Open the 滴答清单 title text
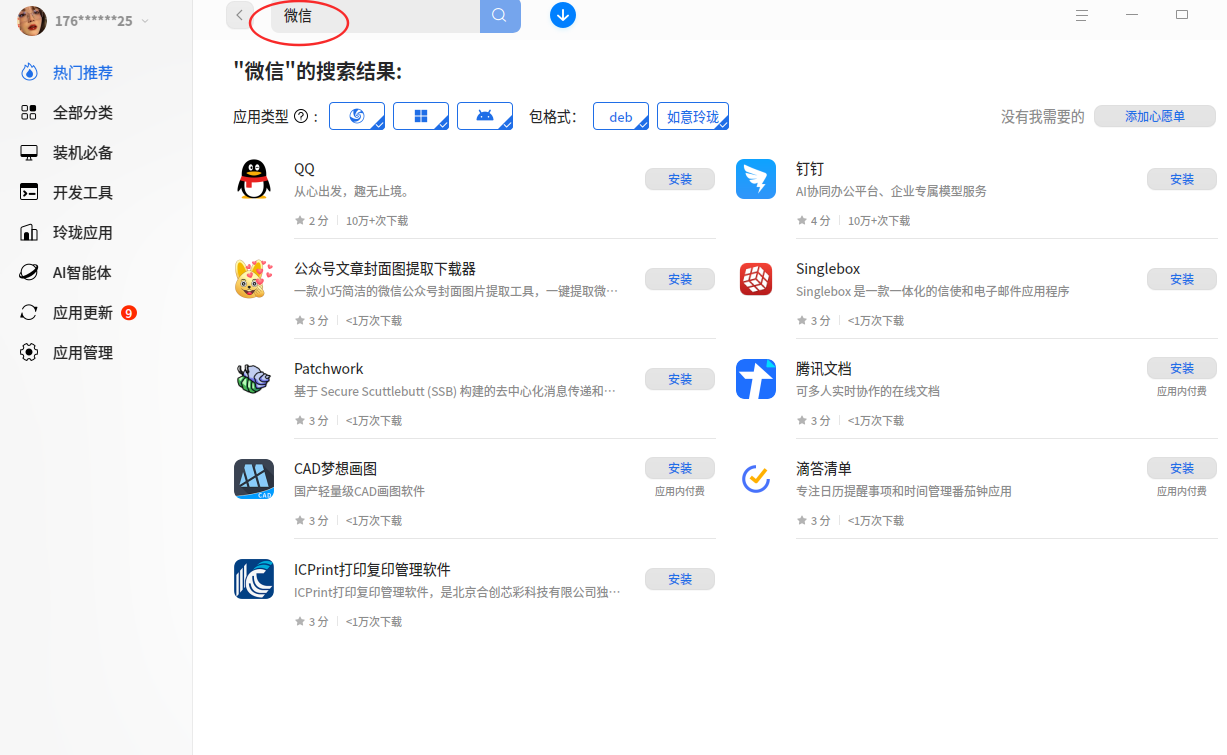1227x755 pixels. point(824,469)
